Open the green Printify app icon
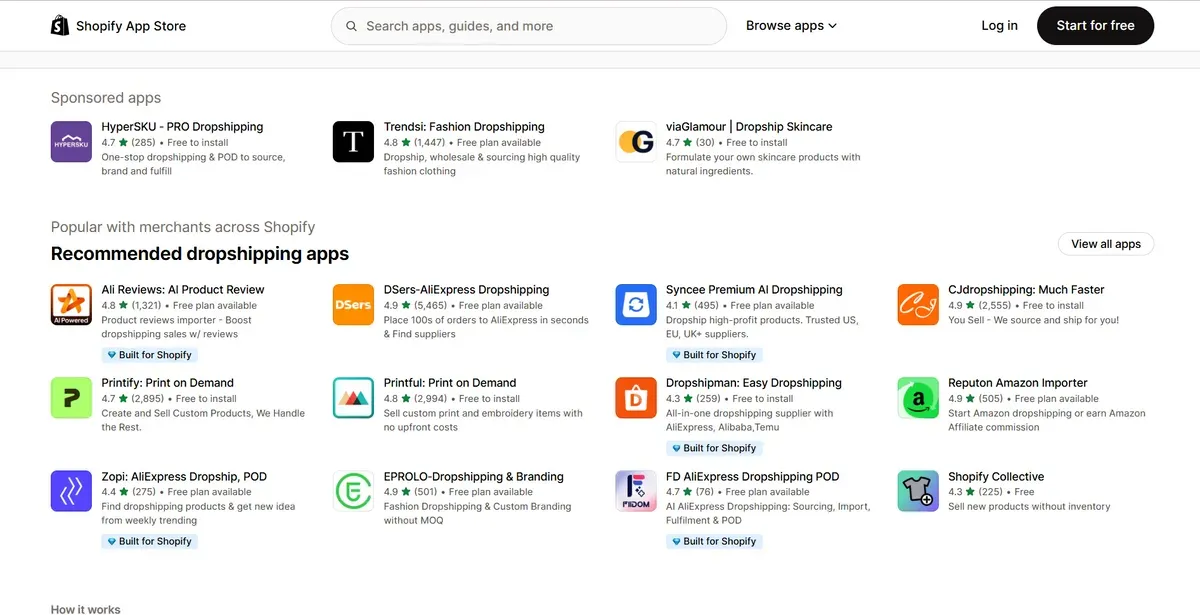This screenshot has height=615, width=1200. pyautogui.click(x=71, y=398)
